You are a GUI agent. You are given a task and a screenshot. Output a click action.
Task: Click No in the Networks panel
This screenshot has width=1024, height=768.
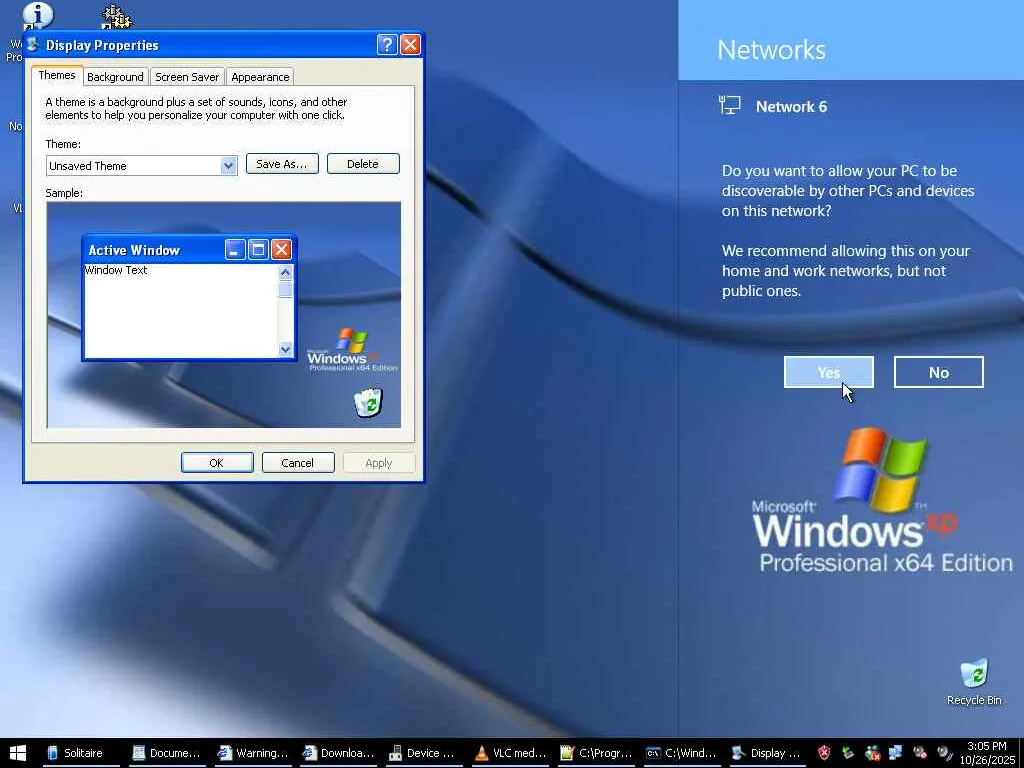coord(938,372)
